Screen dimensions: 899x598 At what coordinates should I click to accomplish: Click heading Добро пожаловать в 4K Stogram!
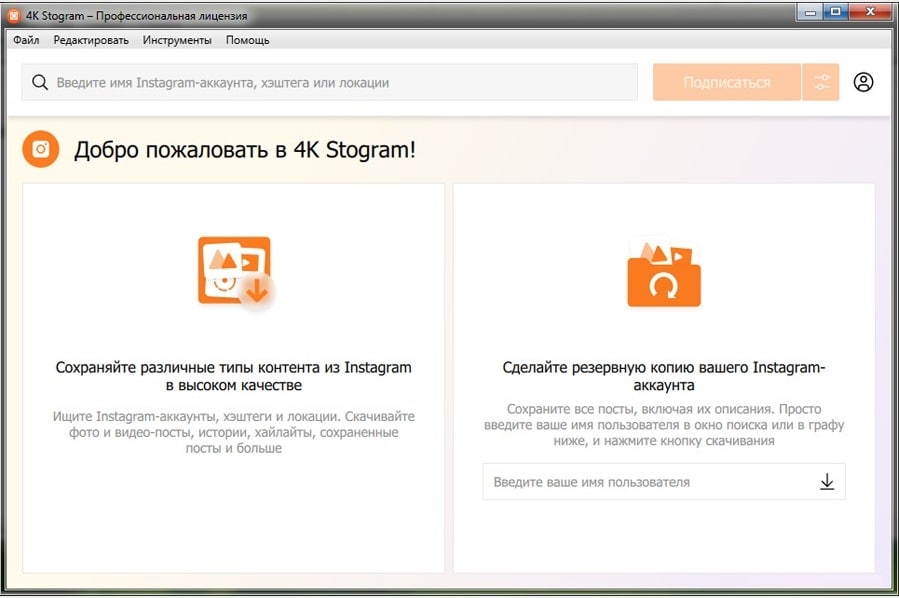245,150
